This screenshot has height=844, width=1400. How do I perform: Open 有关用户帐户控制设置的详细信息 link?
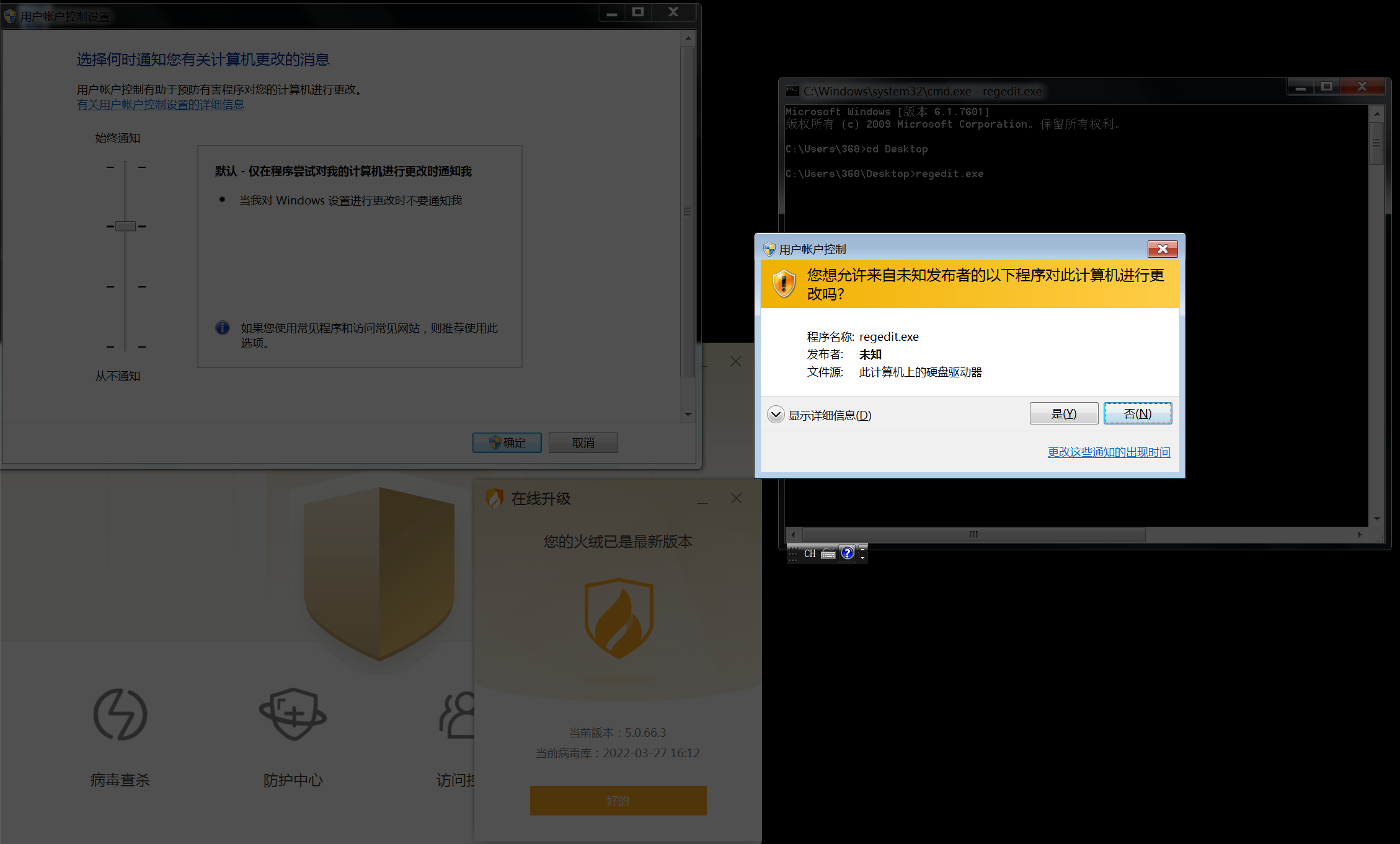coord(161,105)
